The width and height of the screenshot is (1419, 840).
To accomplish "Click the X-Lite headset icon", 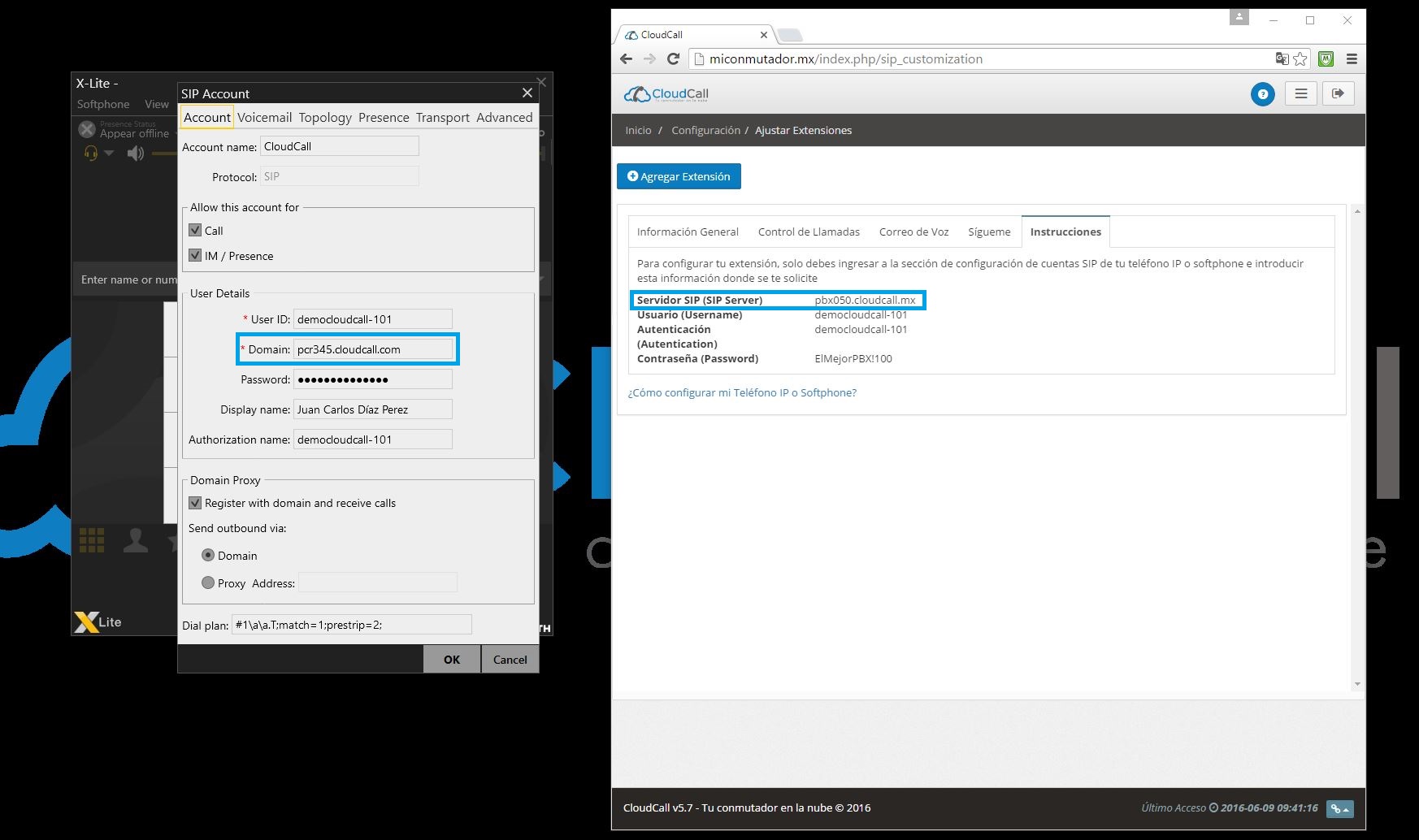I will (91, 153).
